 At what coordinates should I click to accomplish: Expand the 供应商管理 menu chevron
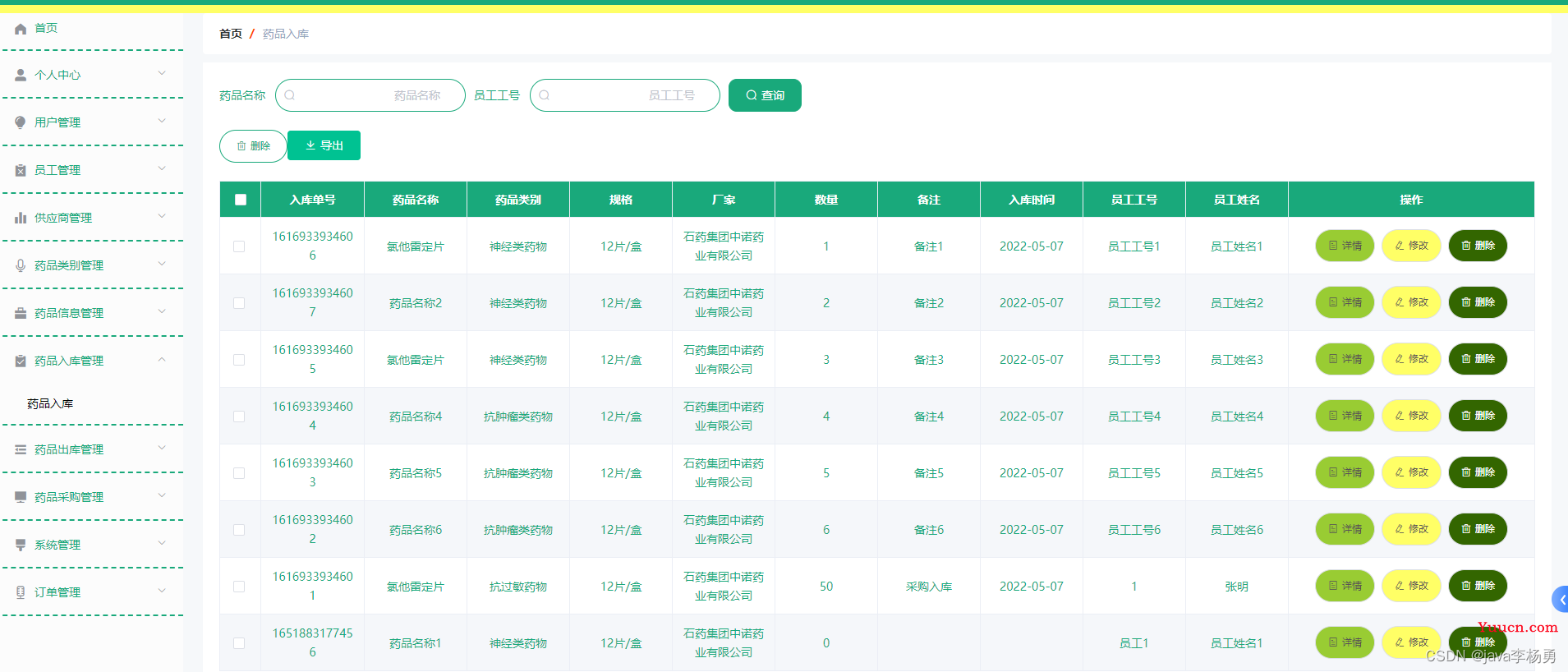pos(162,216)
